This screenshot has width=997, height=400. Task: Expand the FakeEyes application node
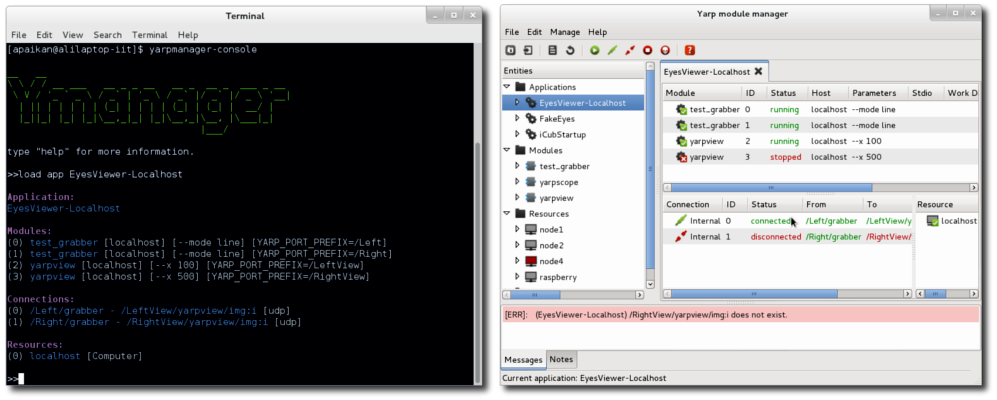point(517,118)
